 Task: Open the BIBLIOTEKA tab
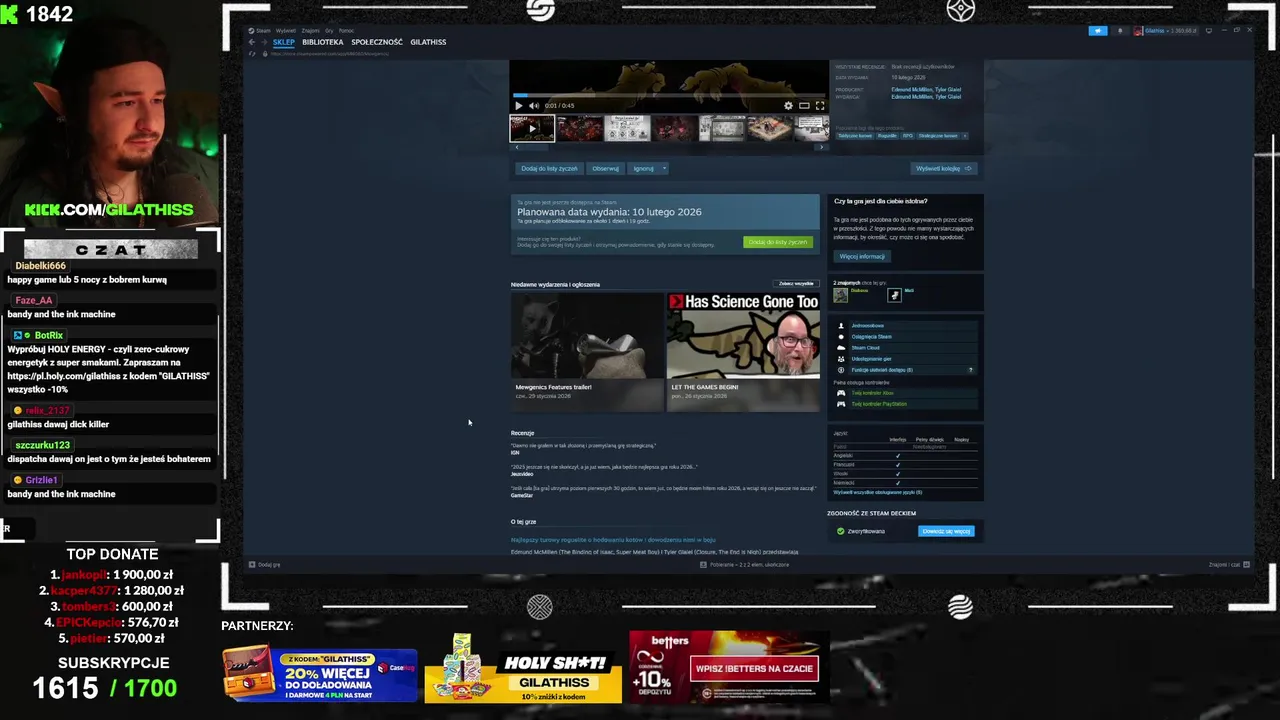[x=323, y=42]
